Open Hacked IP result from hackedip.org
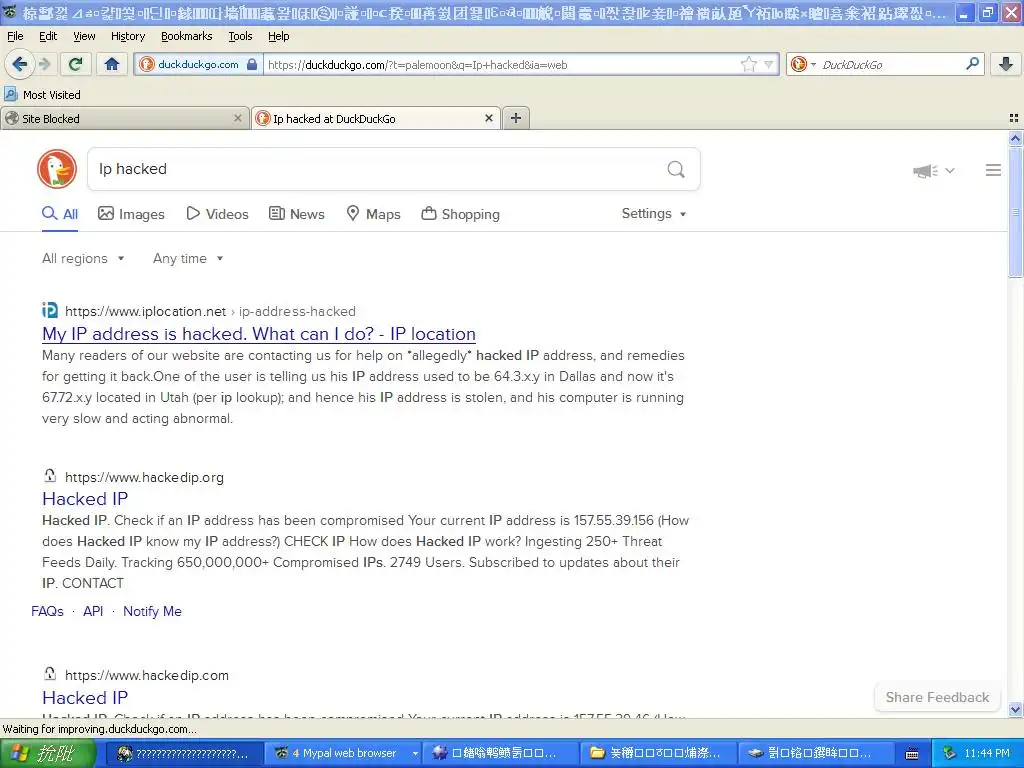The image size is (1024, 768). tap(85, 499)
